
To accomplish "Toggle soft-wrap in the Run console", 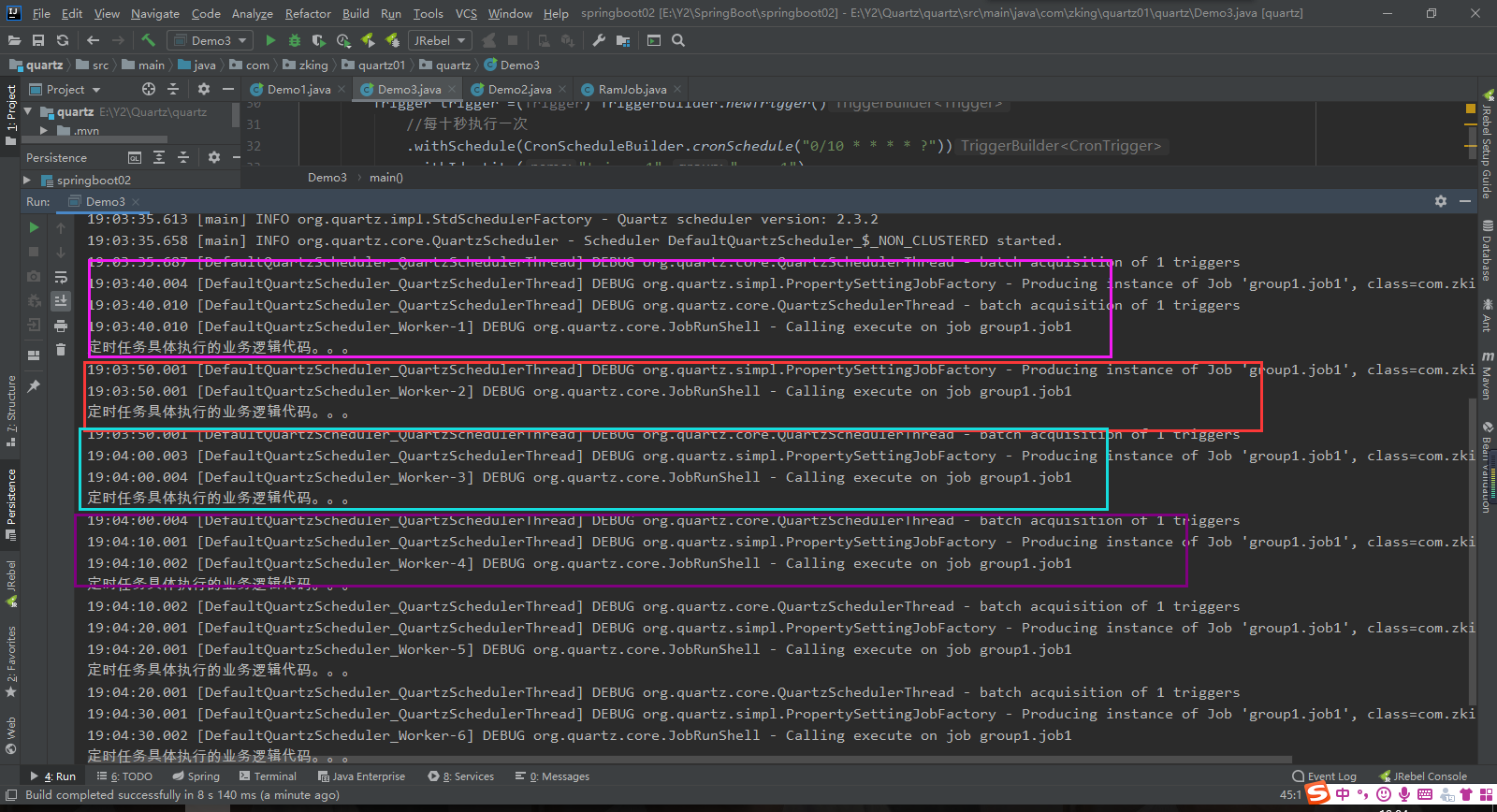I will point(61,277).
